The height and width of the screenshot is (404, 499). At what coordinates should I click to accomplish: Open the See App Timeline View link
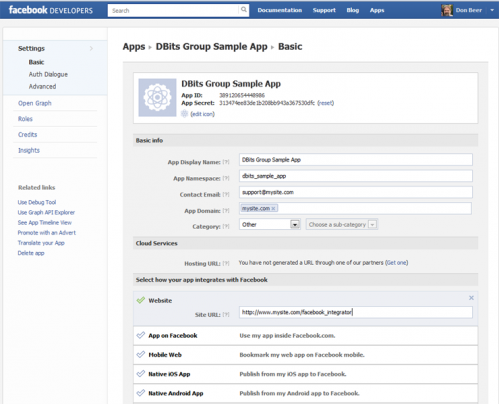pos(45,223)
